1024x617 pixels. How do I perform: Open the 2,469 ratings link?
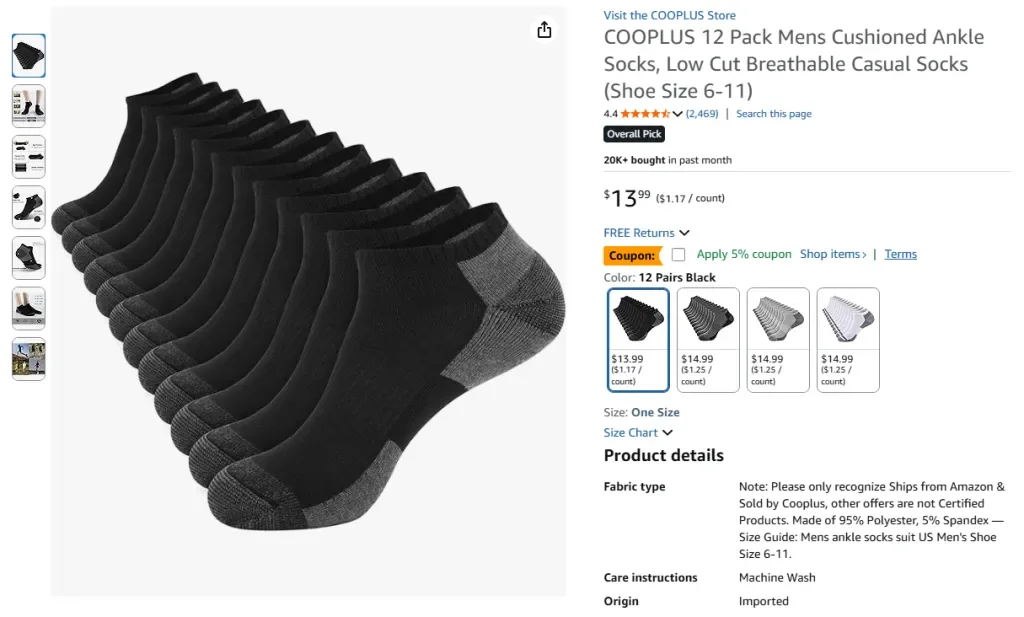point(702,114)
